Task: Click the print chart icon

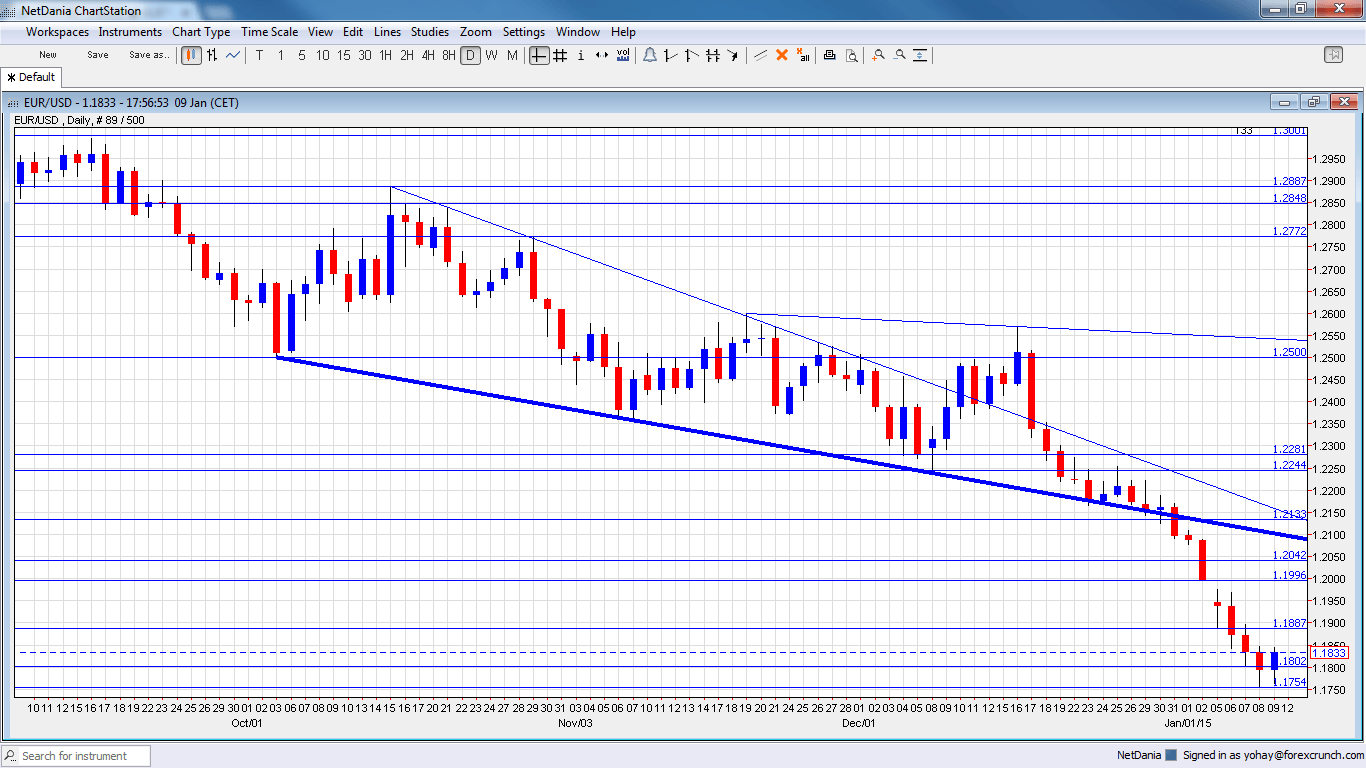Action: point(829,57)
